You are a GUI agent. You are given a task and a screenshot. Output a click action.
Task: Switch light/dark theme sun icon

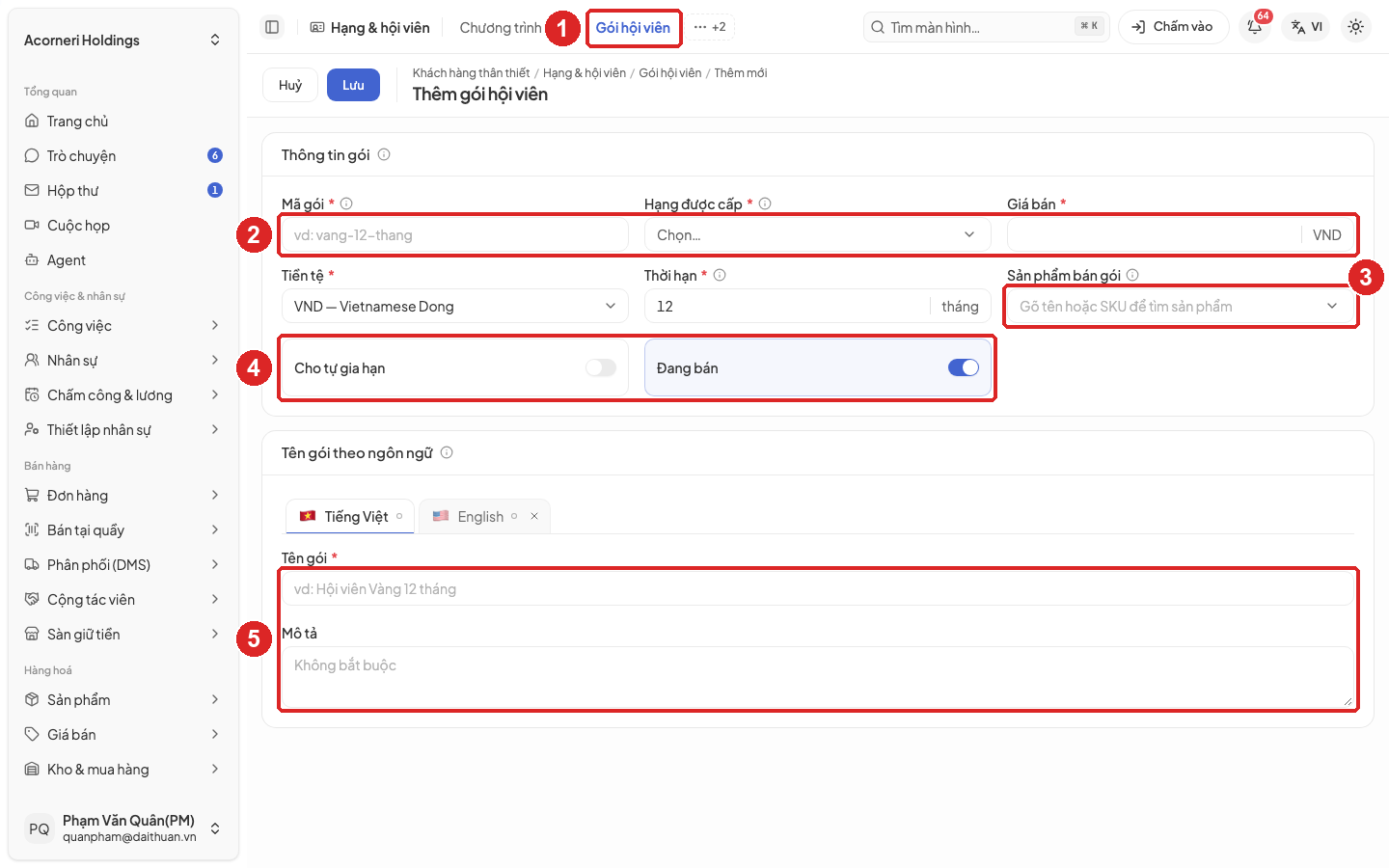coord(1356,27)
